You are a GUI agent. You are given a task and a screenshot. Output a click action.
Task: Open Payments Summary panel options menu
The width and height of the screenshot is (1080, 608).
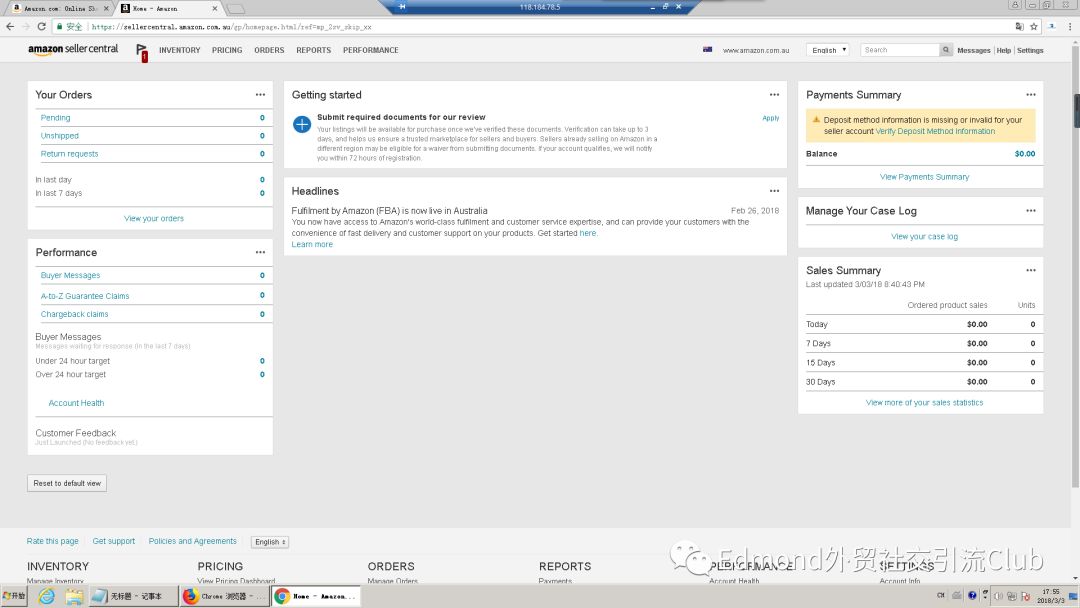[1030, 95]
